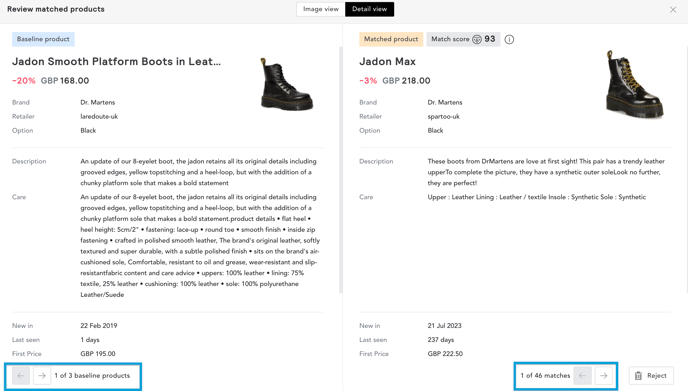This screenshot has height=391, width=688.
Task: Click the '1 of 46 matches' text
Action: (x=545, y=376)
